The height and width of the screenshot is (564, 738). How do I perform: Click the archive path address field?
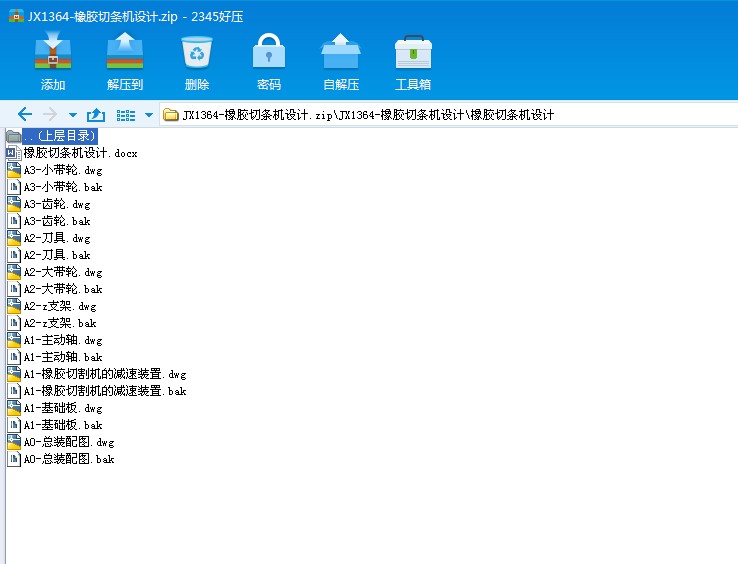[449, 114]
